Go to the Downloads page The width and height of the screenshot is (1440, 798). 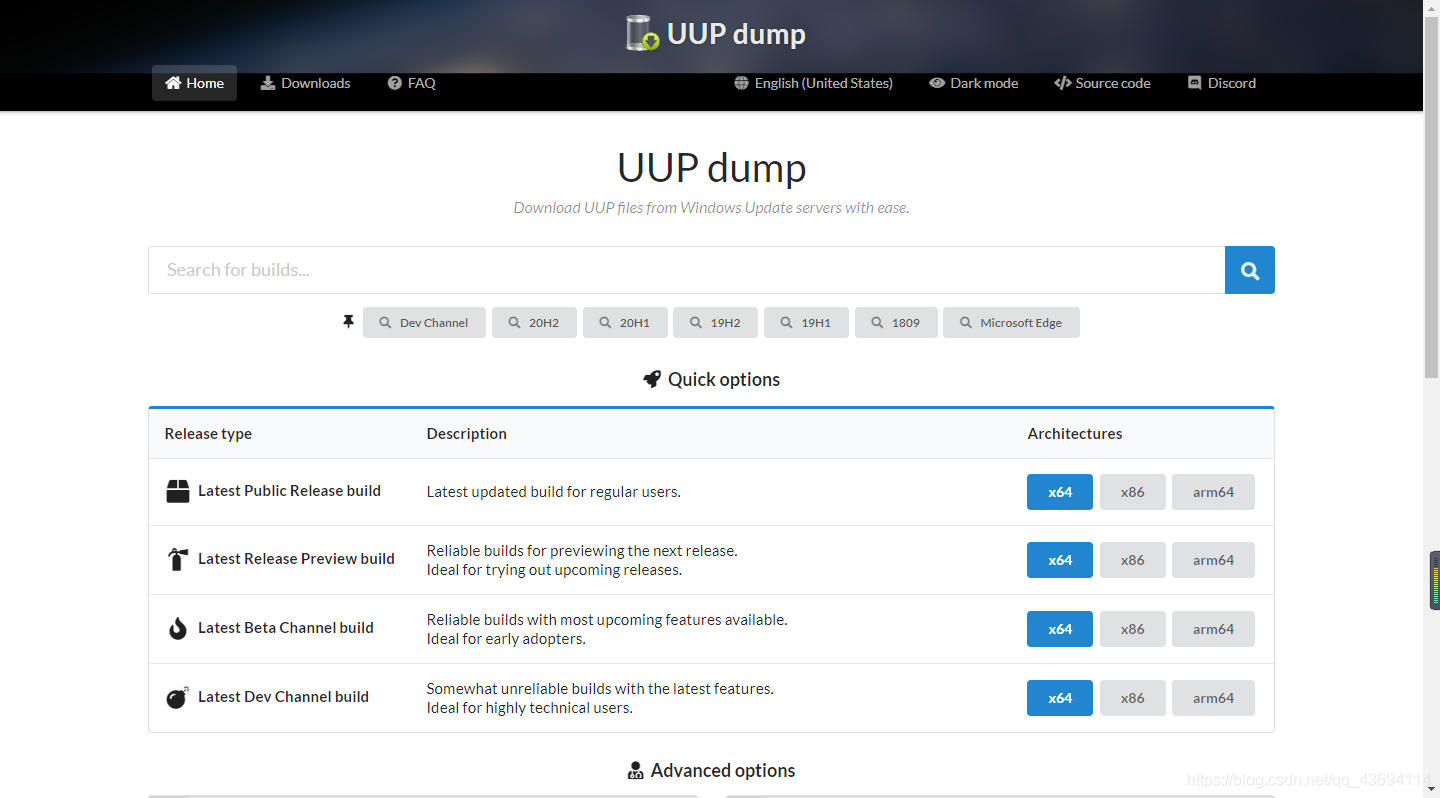[x=305, y=83]
